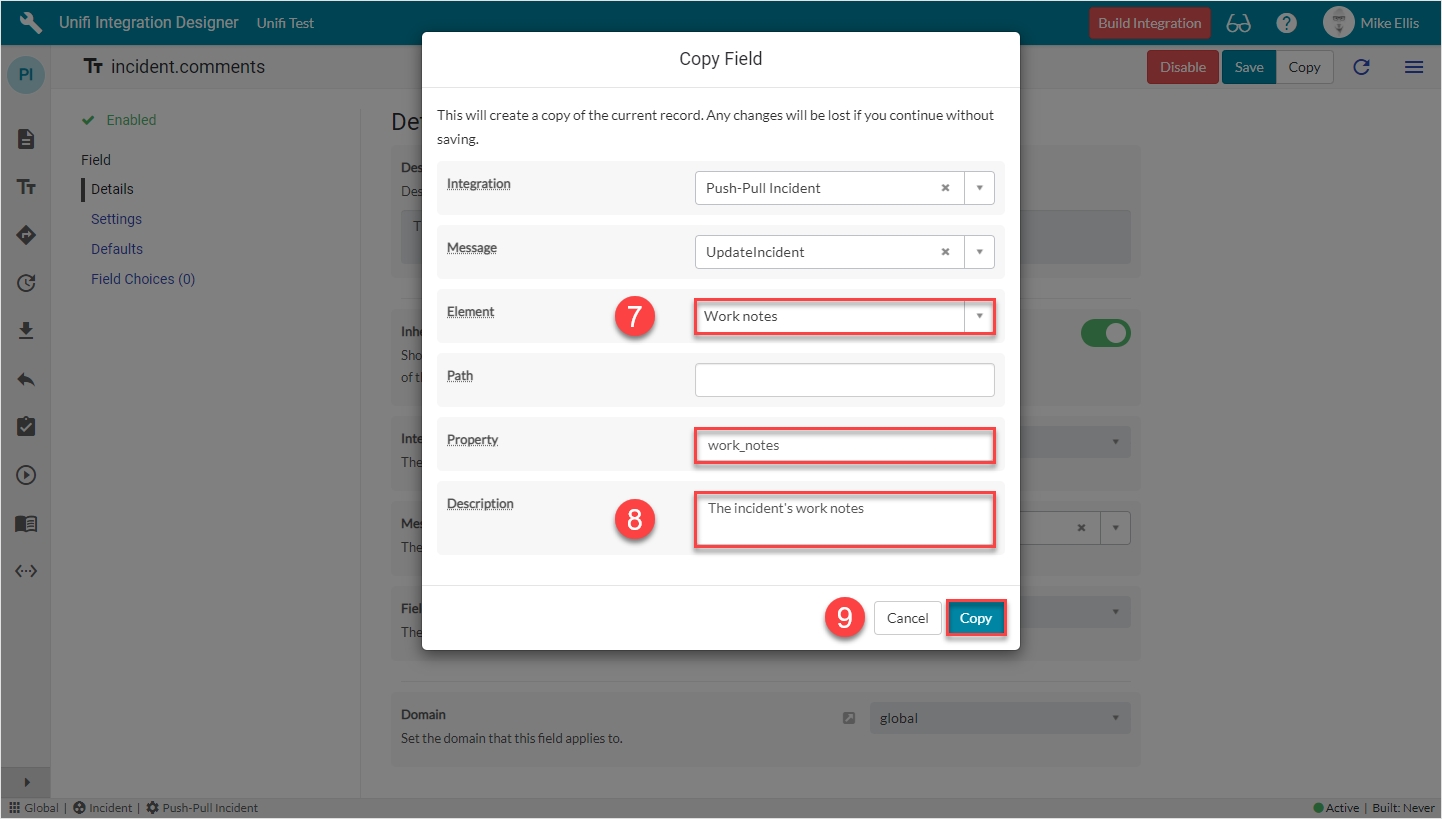The height and width of the screenshot is (819, 1442).
Task: Click into the empty Path field
Action: coord(844,380)
